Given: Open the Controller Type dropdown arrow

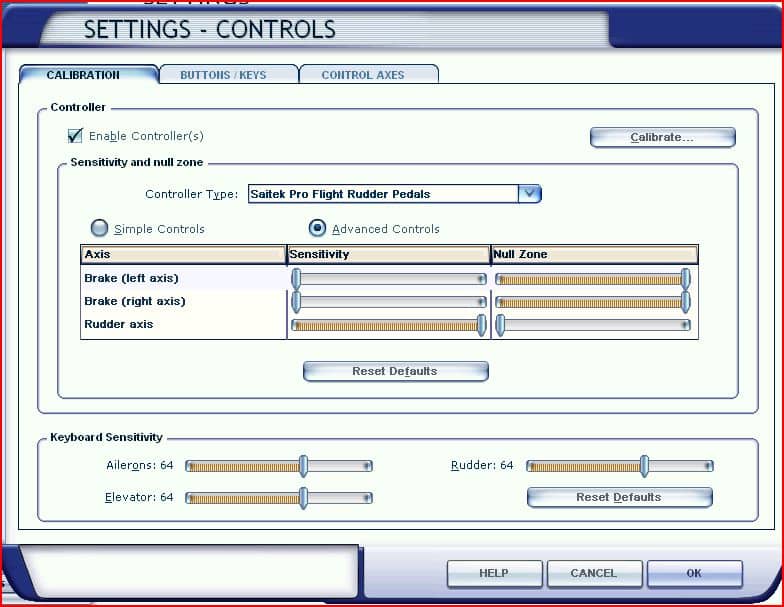Looking at the screenshot, I should (x=529, y=194).
